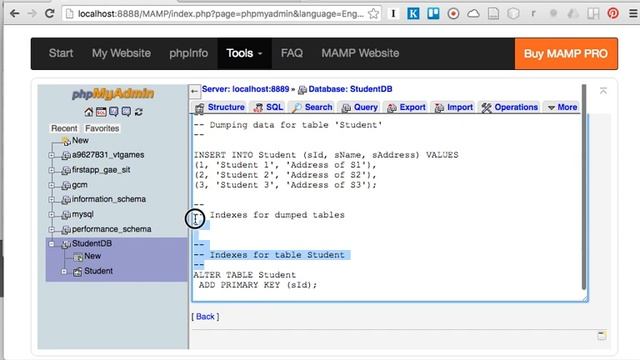Expand the a9627831_vtgames database node
Viewport: 640px width, 360px height.
tap(51, 155)
